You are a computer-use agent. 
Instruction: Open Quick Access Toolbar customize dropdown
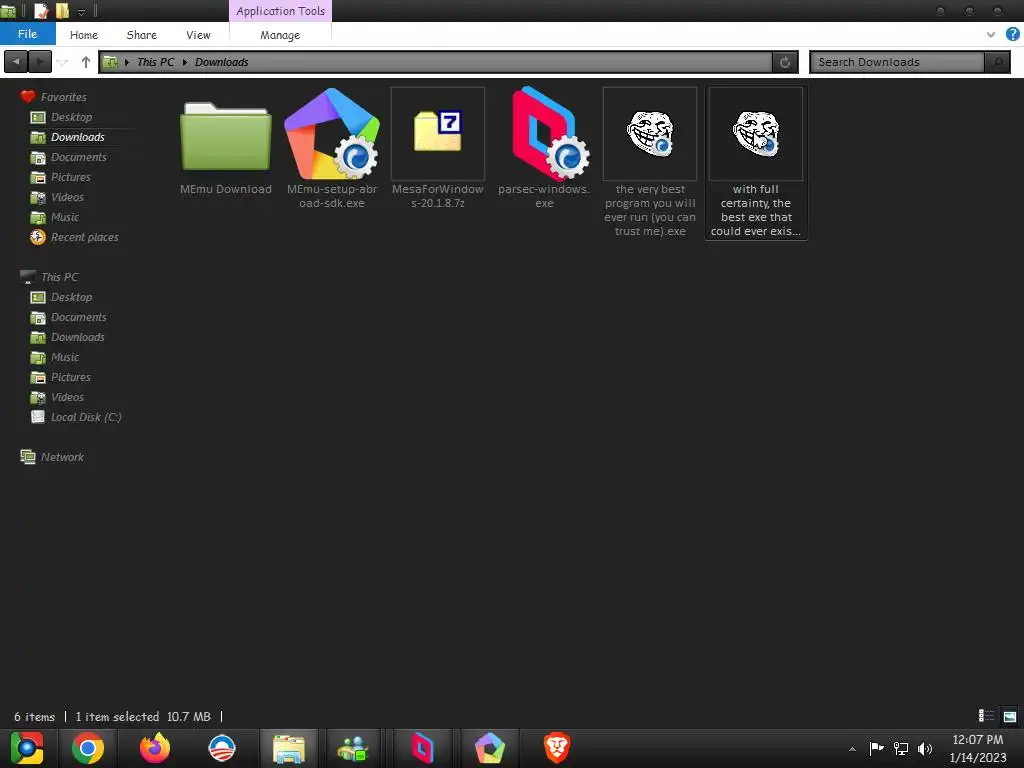click(x=82, y=11)
